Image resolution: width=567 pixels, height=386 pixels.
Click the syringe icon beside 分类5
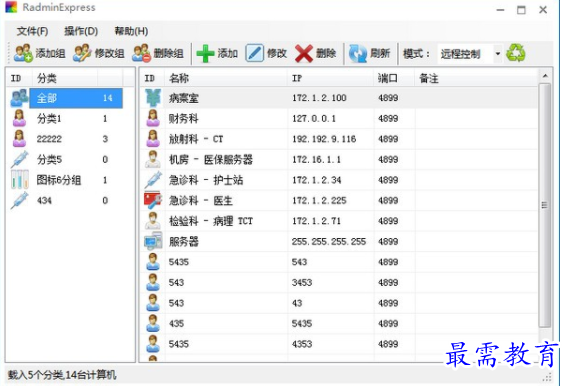pos(20,159)
